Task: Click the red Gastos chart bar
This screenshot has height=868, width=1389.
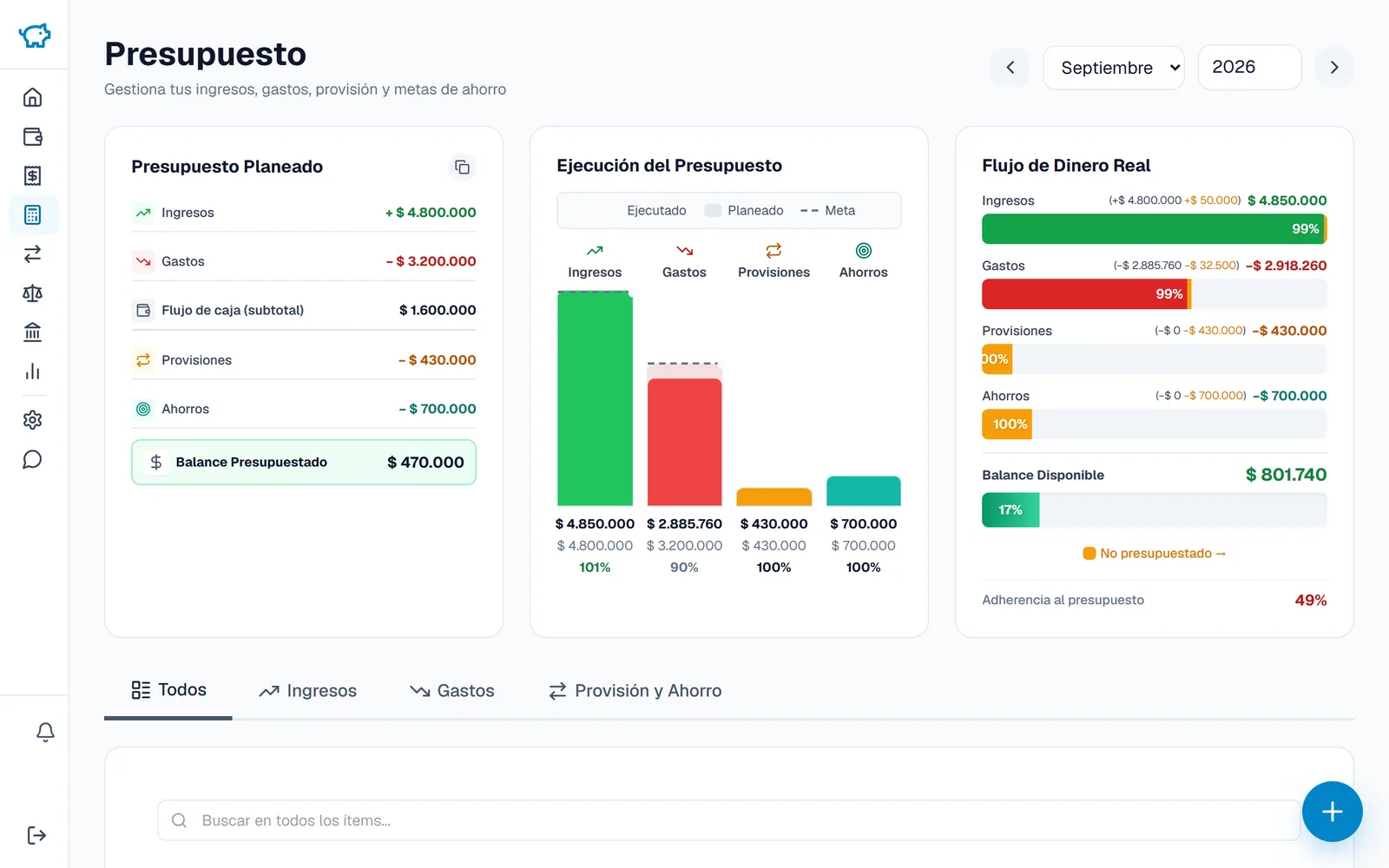Action: [684, 442]
